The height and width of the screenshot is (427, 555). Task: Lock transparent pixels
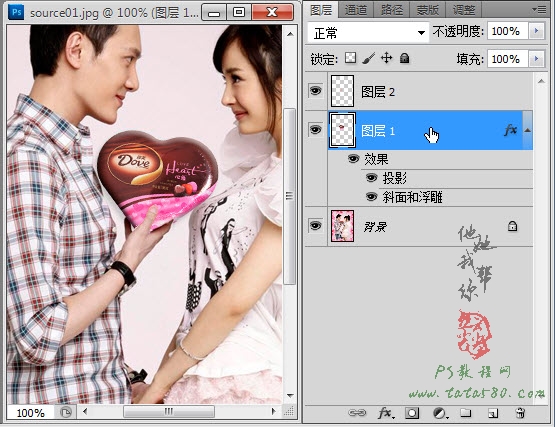click(350, 58)
